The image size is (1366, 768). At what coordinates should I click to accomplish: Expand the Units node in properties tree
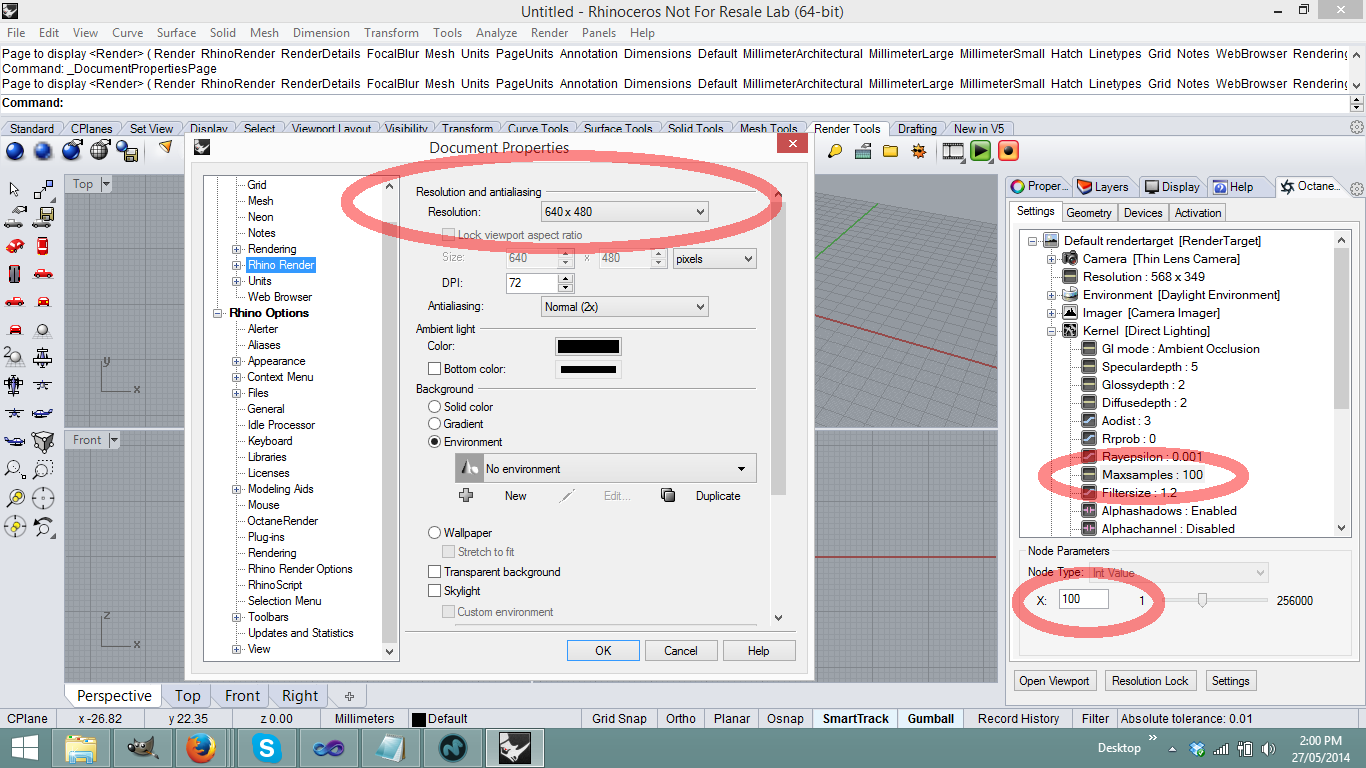coord(237,281)
